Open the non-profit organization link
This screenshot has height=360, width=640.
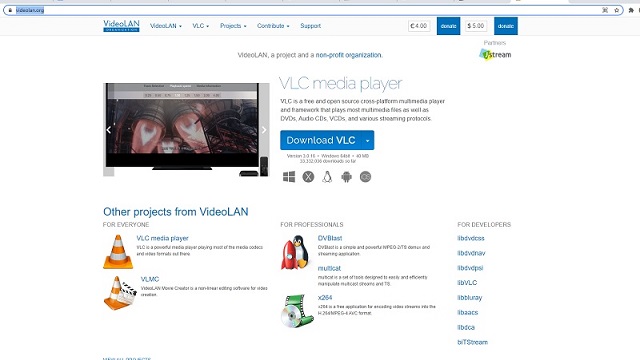[x=349, y=55]
